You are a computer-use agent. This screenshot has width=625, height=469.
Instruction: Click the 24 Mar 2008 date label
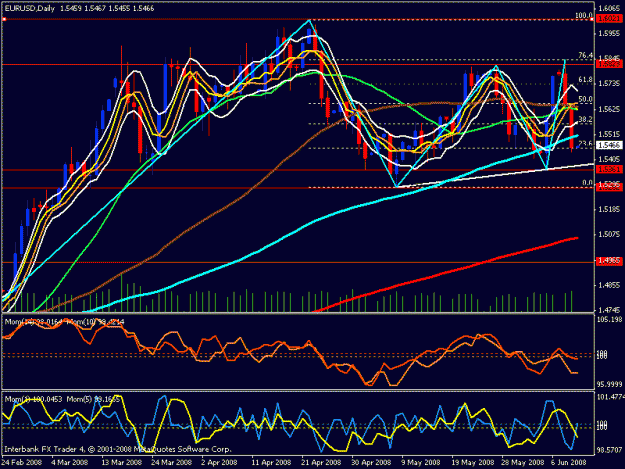pyautogui.click(x=171, y=462)
